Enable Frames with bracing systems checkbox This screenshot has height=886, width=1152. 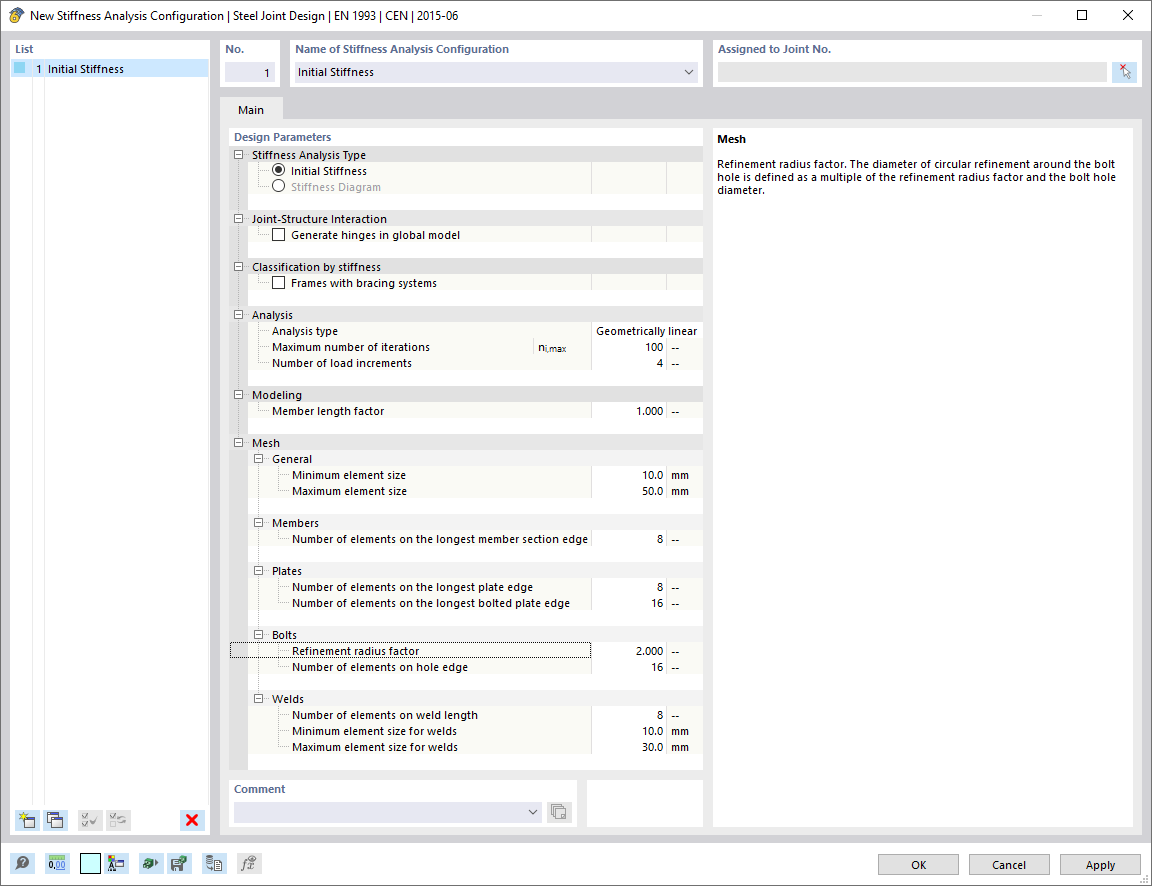[x=278, y=283]
